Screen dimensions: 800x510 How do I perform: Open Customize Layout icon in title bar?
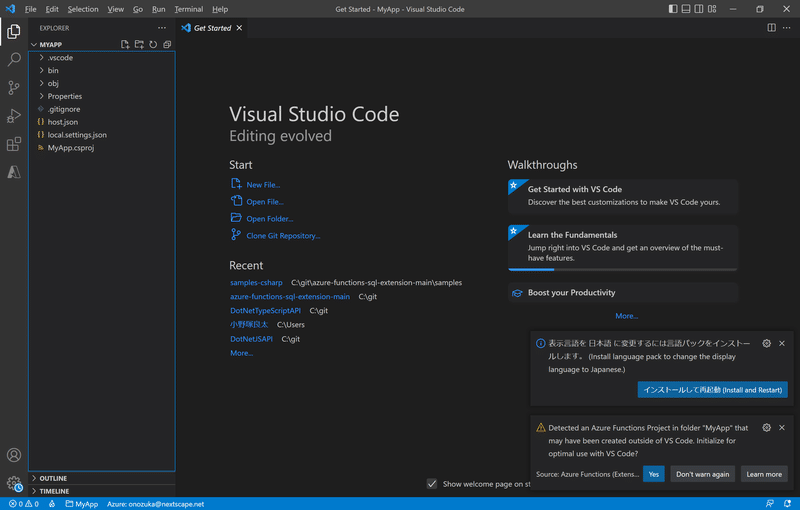click(712, 9)
